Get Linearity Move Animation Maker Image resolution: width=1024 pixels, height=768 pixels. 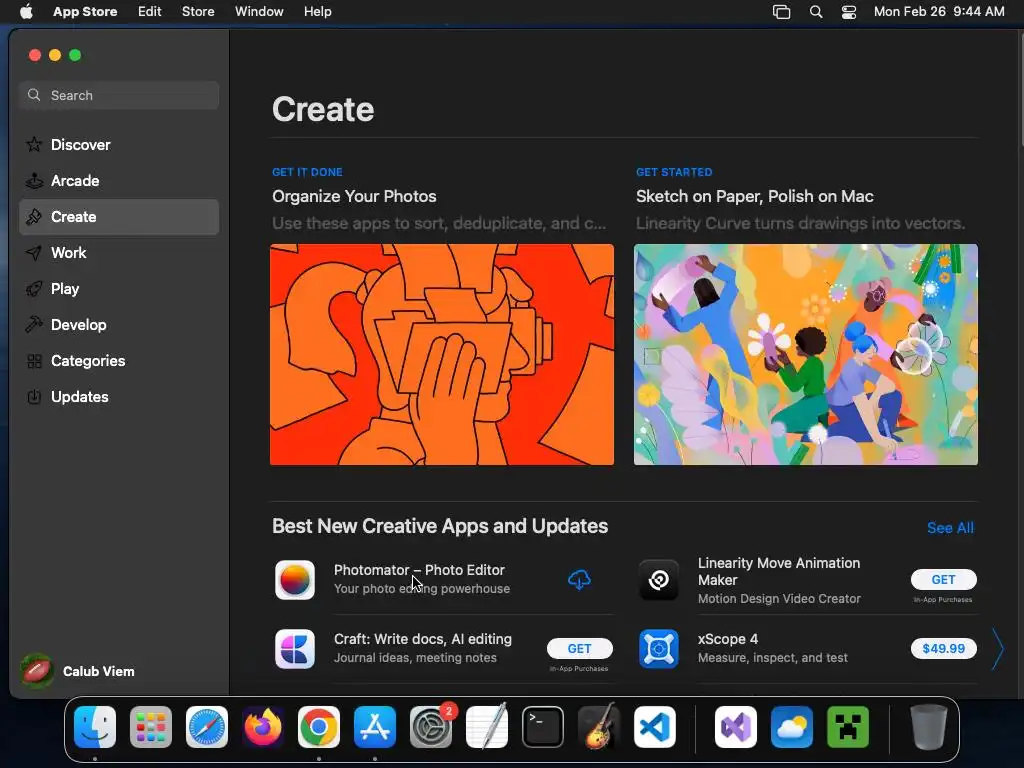944,579
